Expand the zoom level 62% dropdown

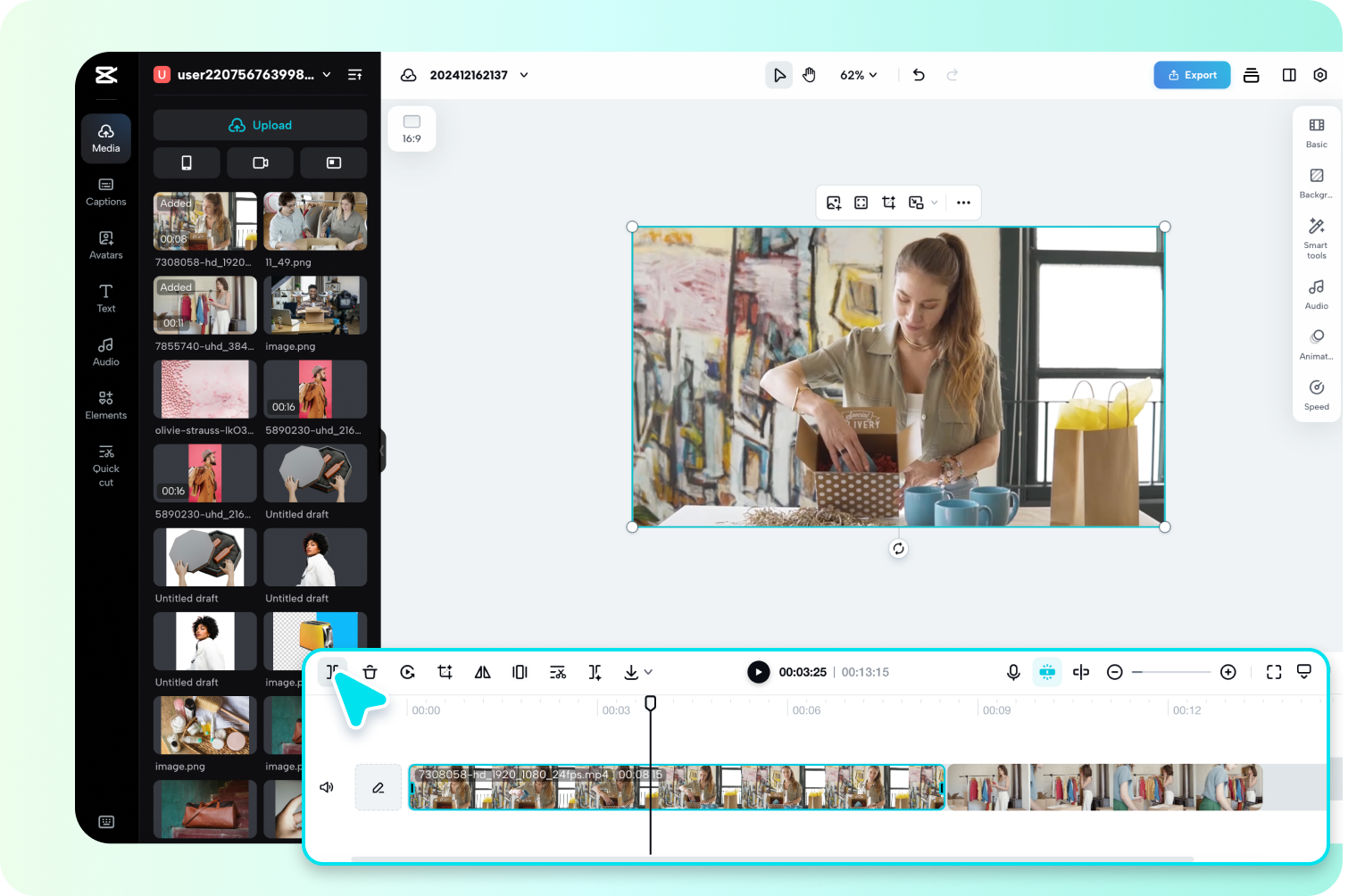click(x=857, y=75)
